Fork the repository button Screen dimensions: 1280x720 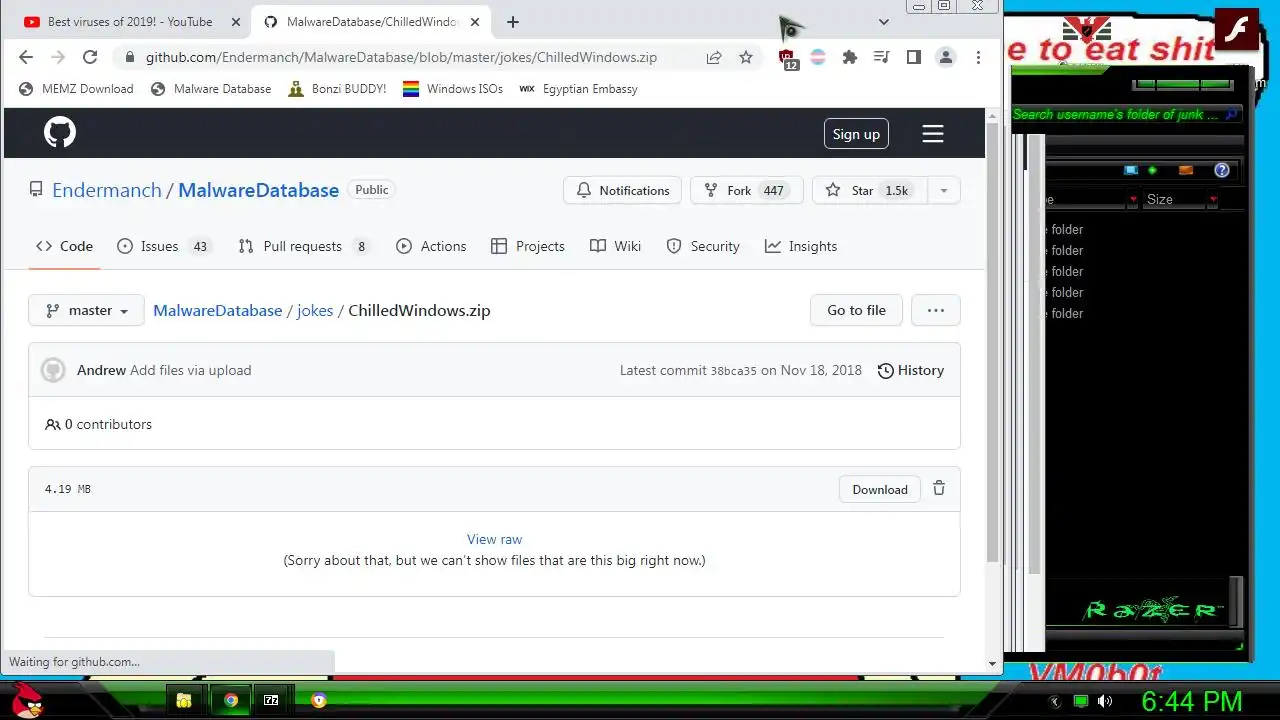(x=747, y=190)
